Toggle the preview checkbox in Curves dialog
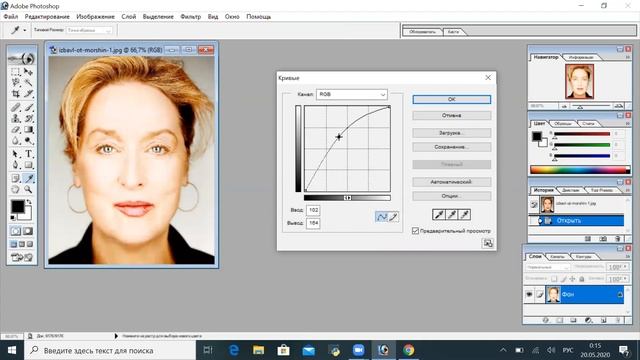This screenshot has width=640, height=360. pos(416,231)
